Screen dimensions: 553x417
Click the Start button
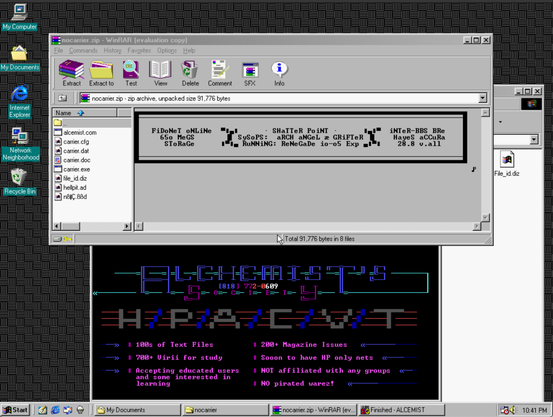click(15, 410)
